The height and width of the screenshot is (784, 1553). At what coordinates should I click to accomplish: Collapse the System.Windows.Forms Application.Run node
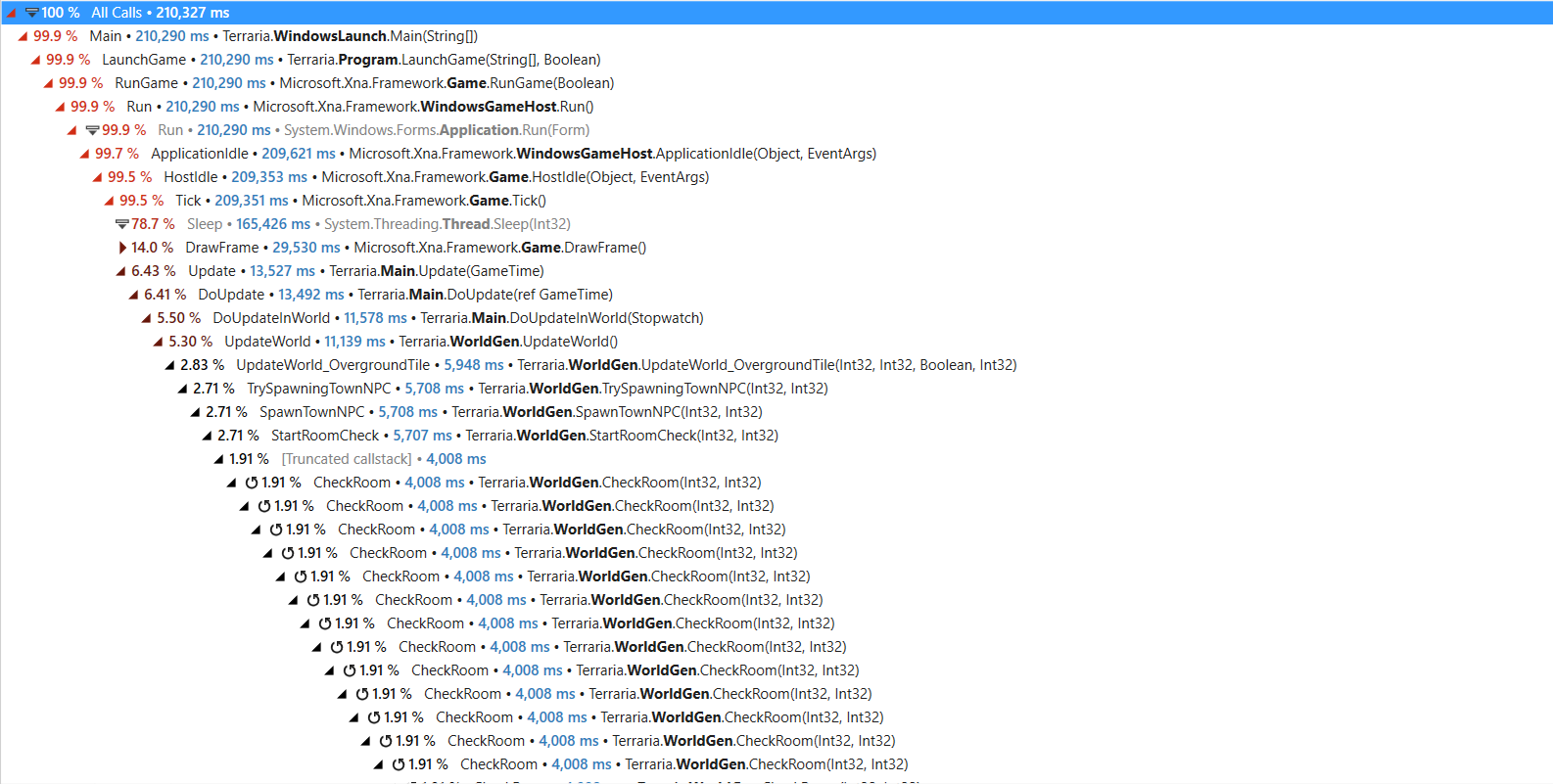pos(71,130)
